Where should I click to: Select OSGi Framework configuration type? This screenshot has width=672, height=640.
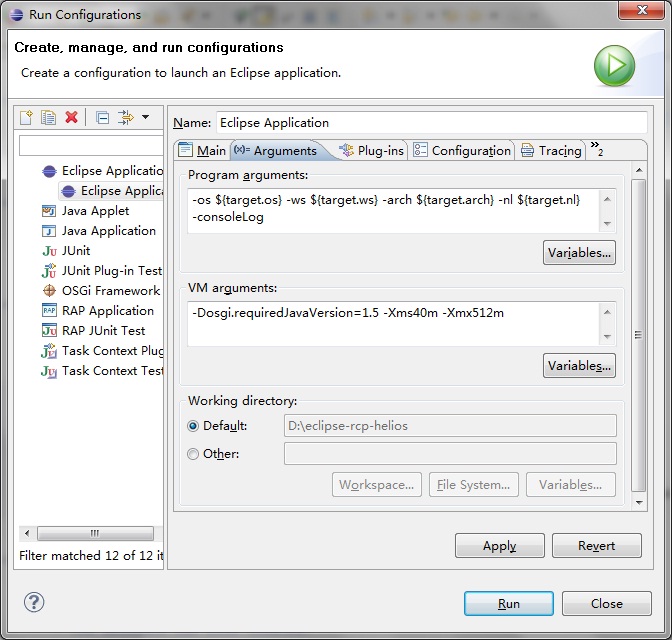tap(101, 291)
